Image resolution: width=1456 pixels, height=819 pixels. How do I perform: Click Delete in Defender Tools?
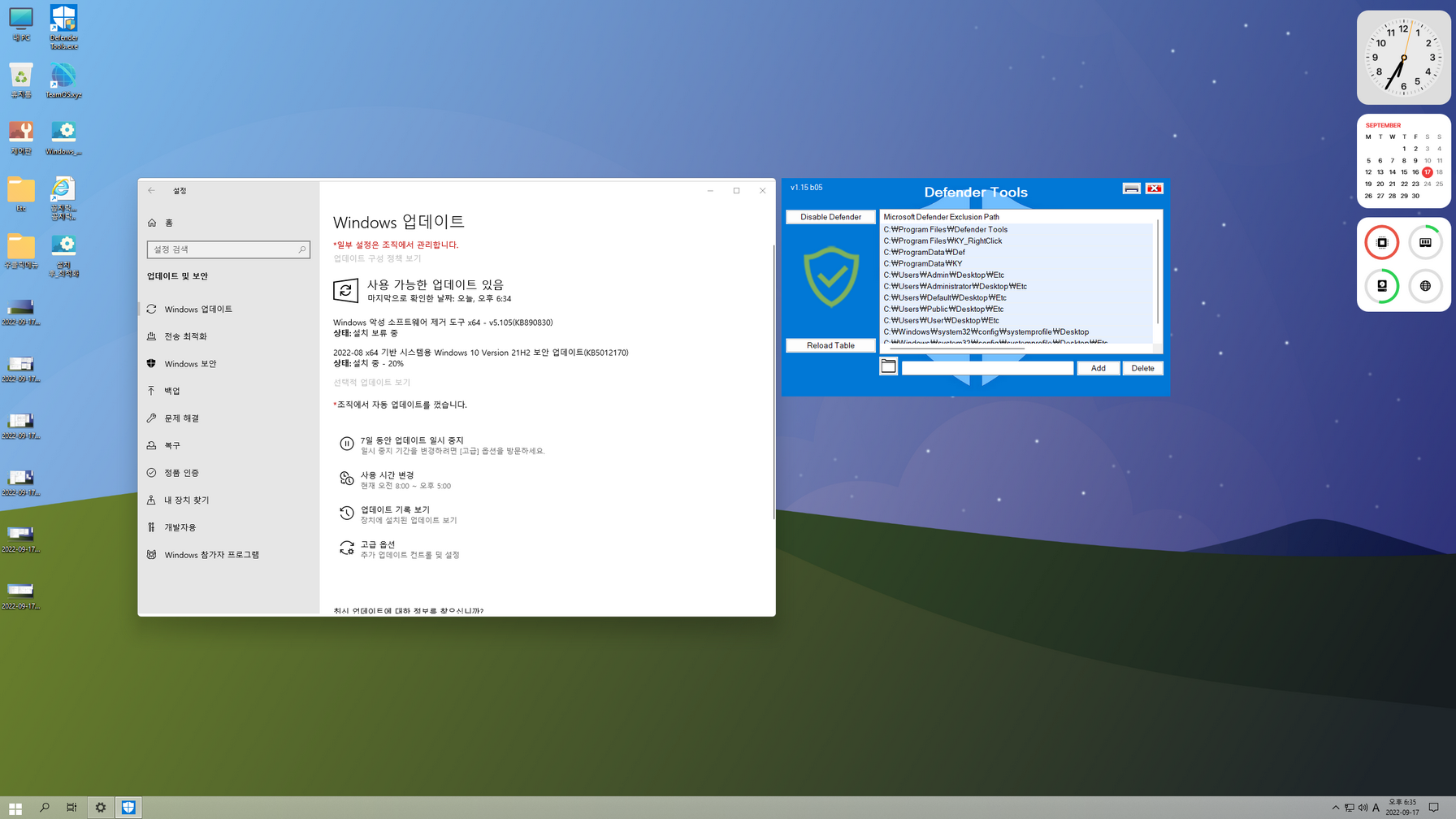1142,368
